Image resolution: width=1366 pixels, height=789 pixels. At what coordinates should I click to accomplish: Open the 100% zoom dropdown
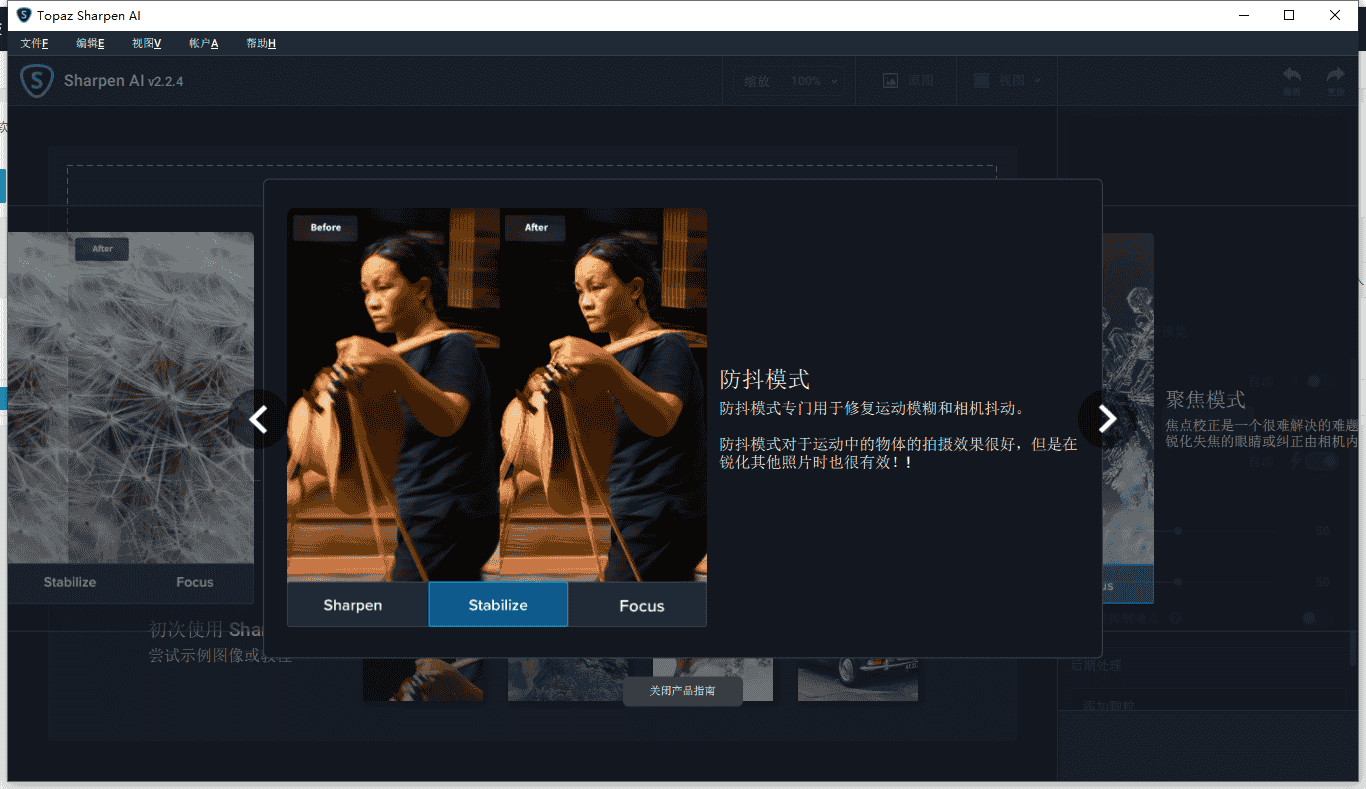point(813,80)
